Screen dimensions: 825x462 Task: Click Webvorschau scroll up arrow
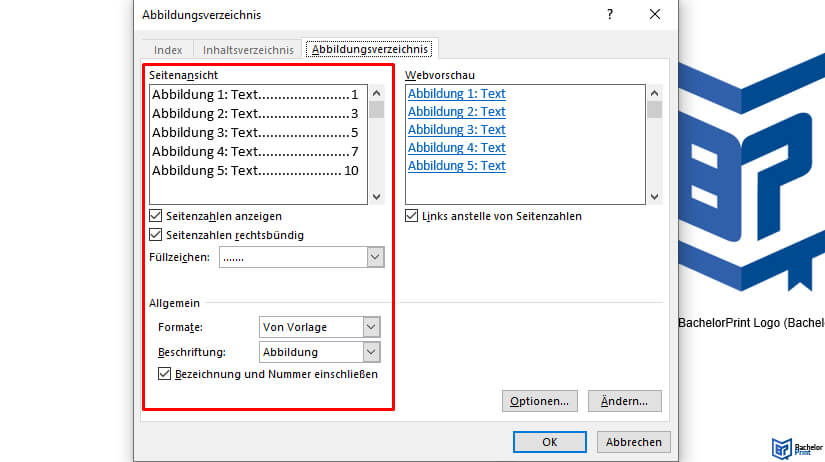[x=654, y=93]
